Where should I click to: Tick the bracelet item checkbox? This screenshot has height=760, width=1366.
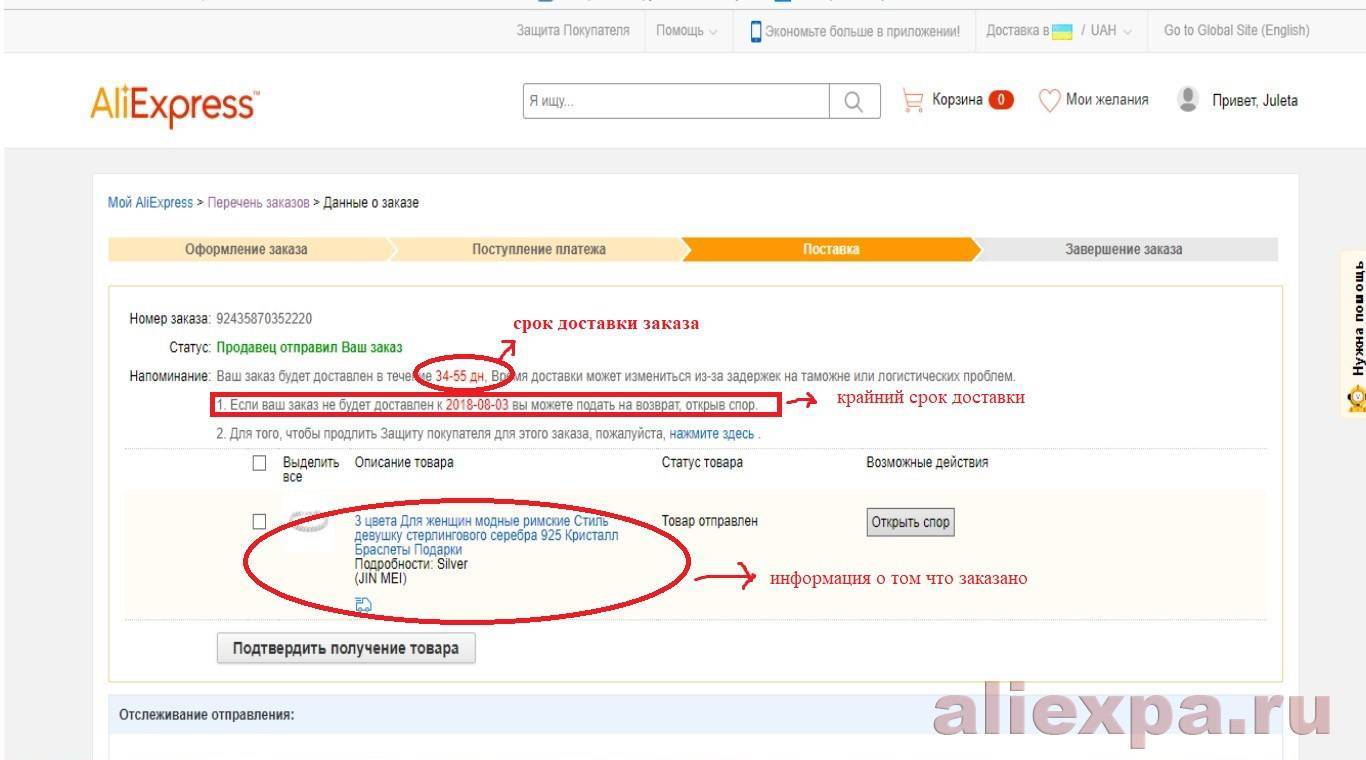[260, 521]
